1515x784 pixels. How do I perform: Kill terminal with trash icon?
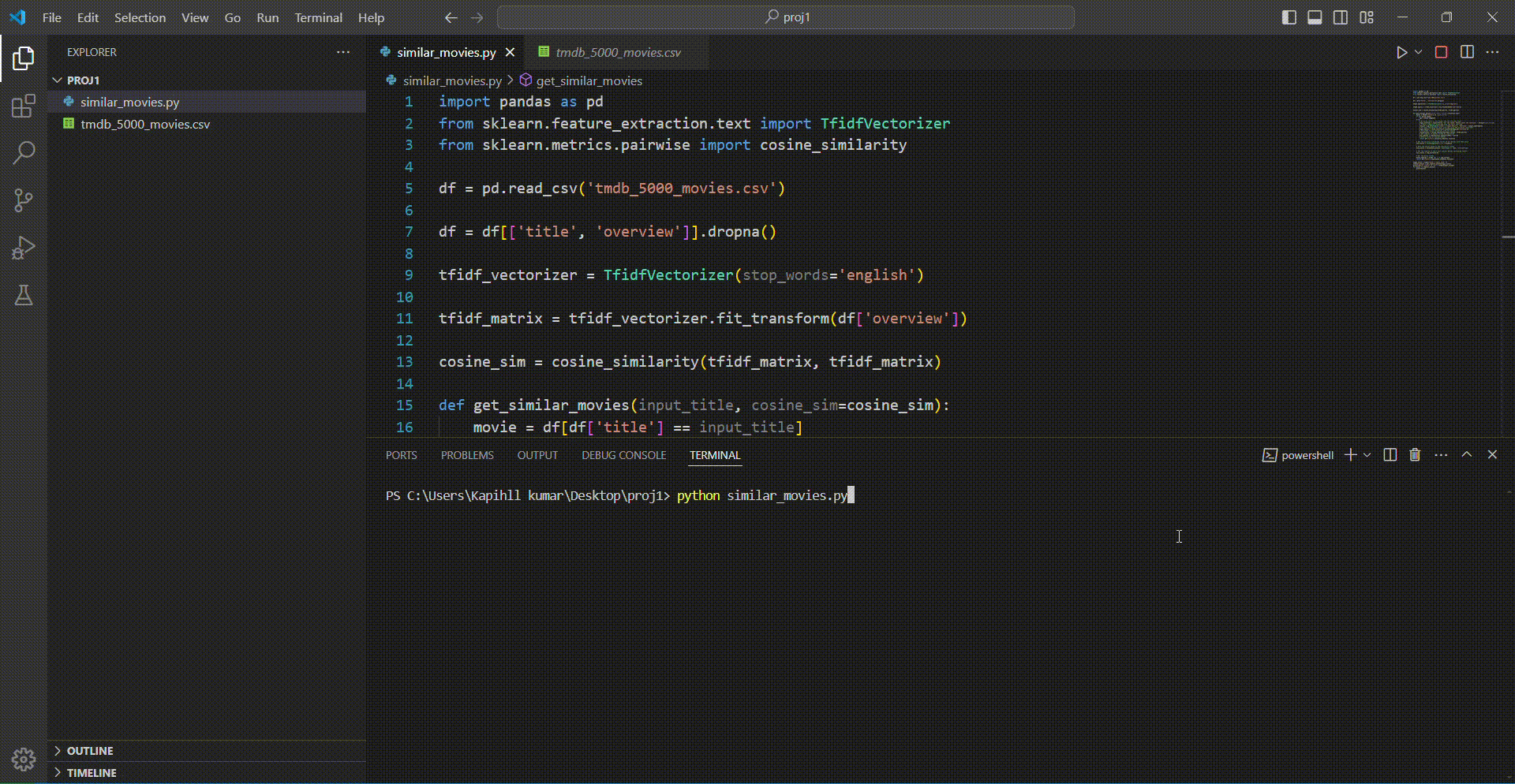[1415, 455]
